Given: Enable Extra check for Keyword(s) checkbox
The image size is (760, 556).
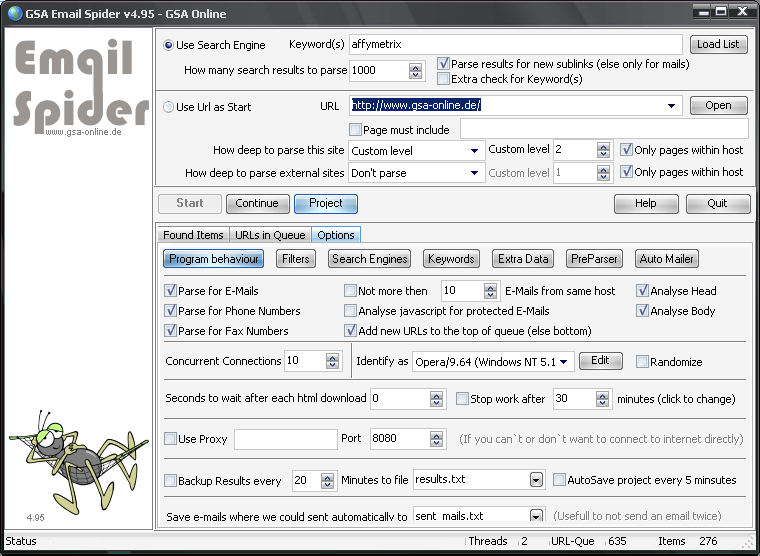Looking at the screenshot, I should 443,79.
